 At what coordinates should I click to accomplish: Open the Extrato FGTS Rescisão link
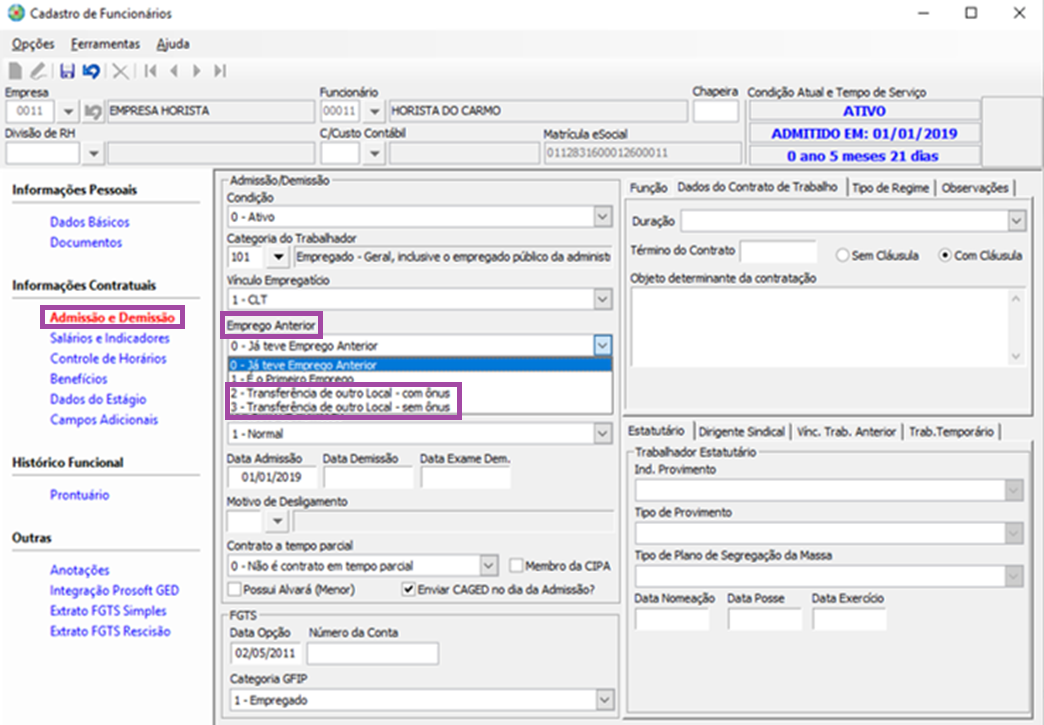tap(110, 631)
